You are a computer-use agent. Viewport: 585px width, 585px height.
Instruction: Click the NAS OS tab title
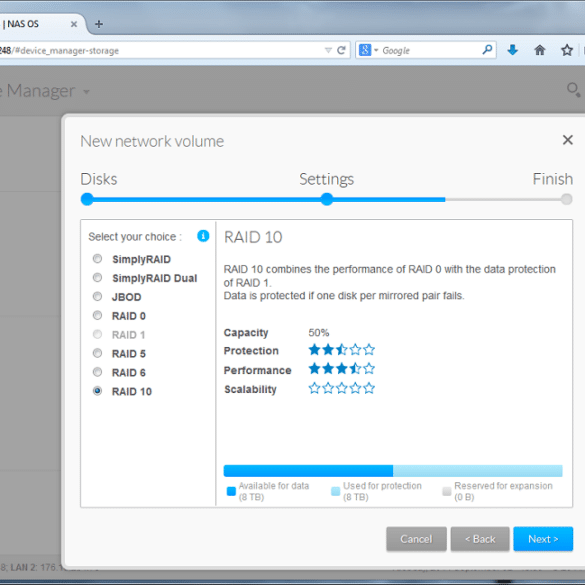[x=23, y=24]
